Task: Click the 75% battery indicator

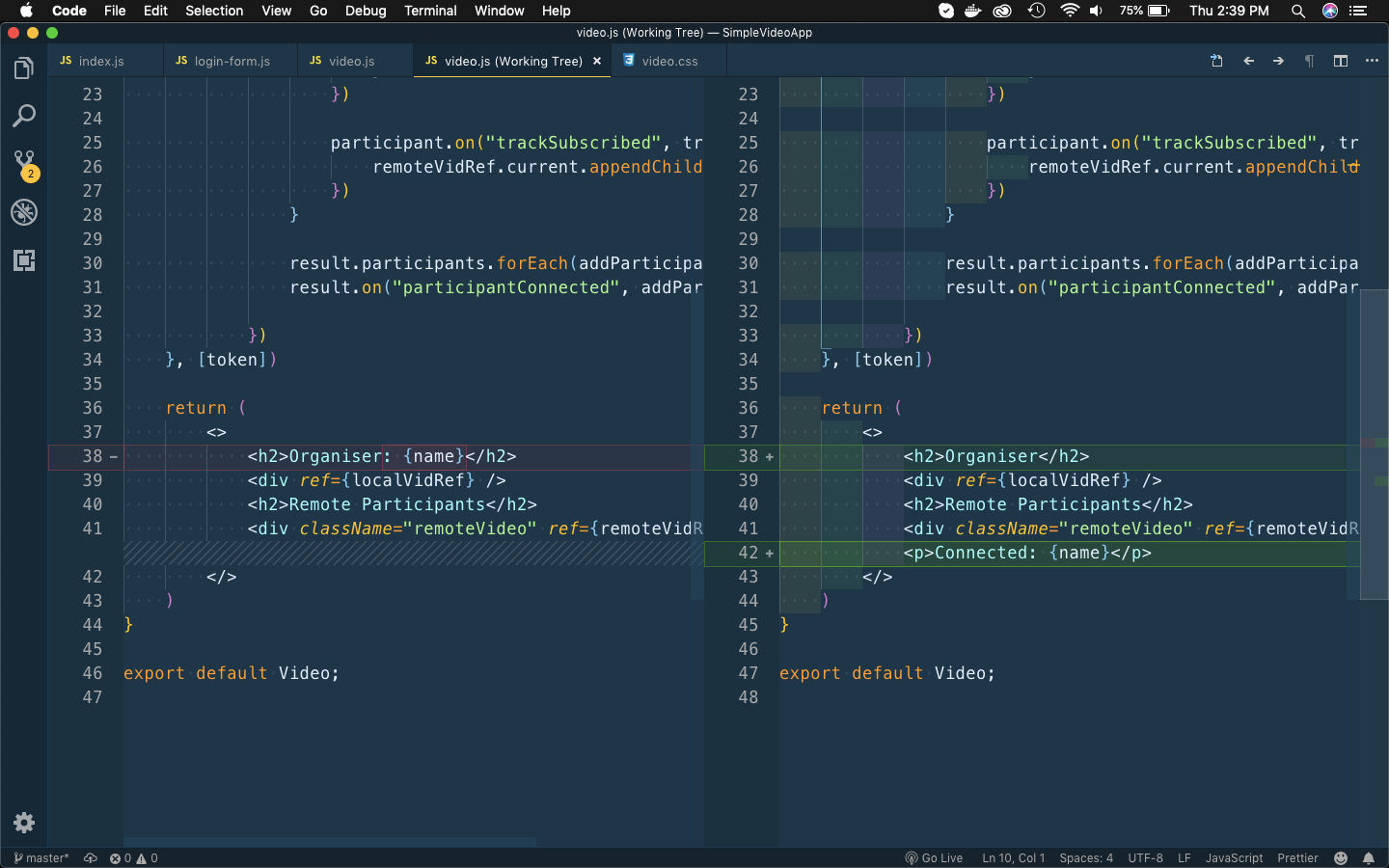Action: (x=1145, y=11)
